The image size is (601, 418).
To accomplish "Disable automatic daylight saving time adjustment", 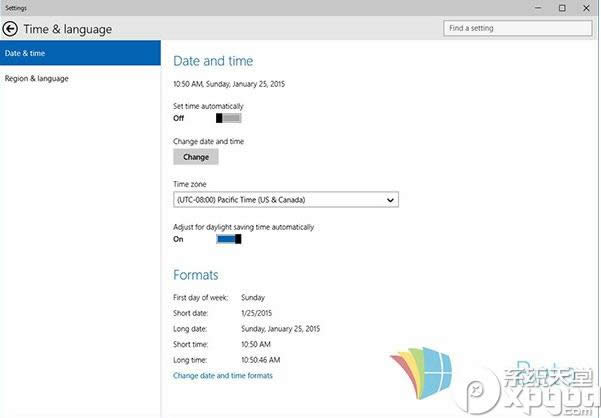I will pyautogui.click(x=228, y=239).
